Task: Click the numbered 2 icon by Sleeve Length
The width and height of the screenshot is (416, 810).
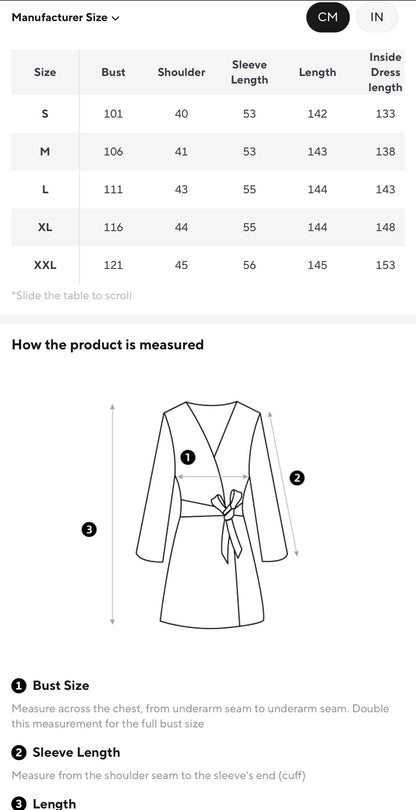Action: pos(19,753)
